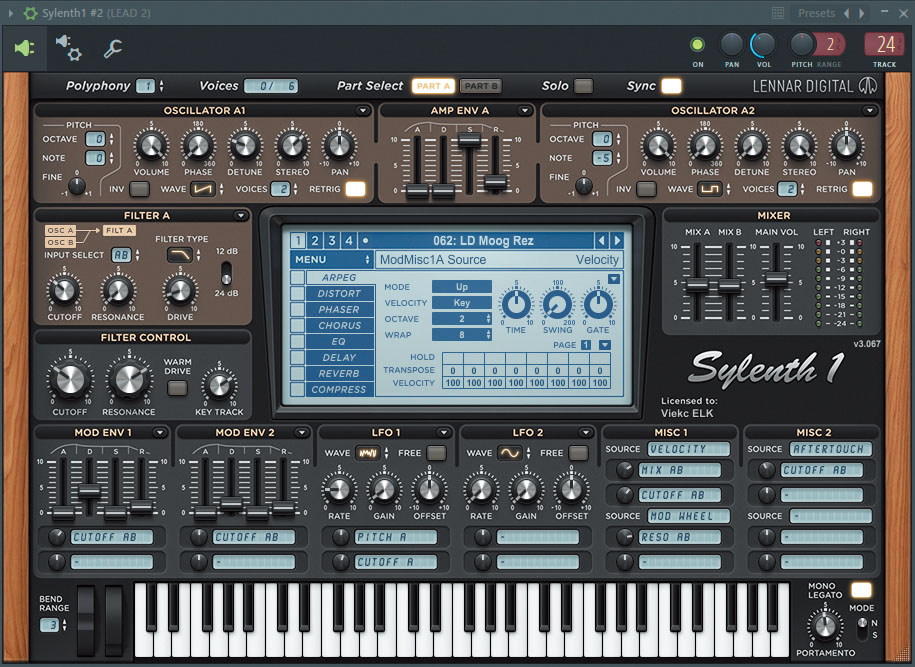Enable the ARPEG effect checkbox
Viewport: 915px width, 667px height.
click(297, 277)
